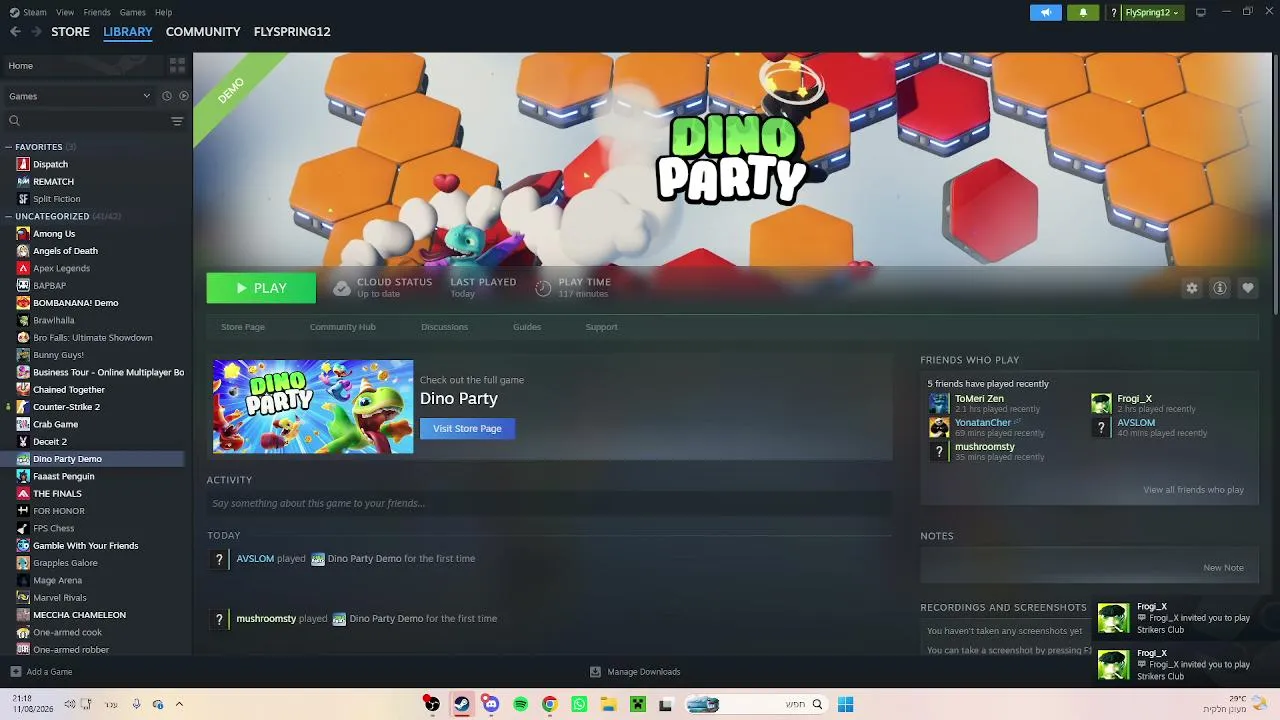Open the announcements megaphone button
1280x720 pixels.
point(1046,13)
